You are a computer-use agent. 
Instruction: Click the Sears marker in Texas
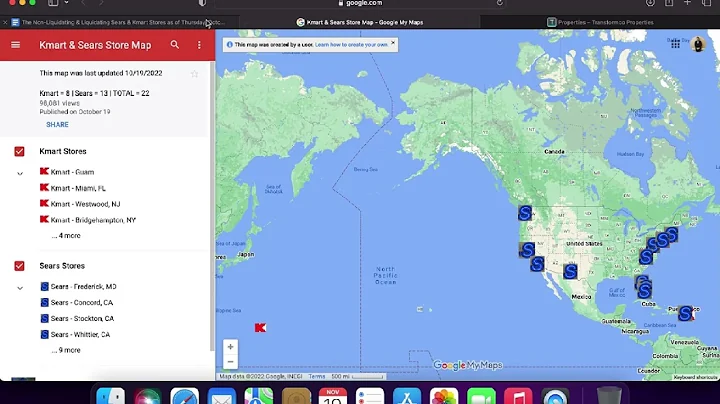[570, 271]
